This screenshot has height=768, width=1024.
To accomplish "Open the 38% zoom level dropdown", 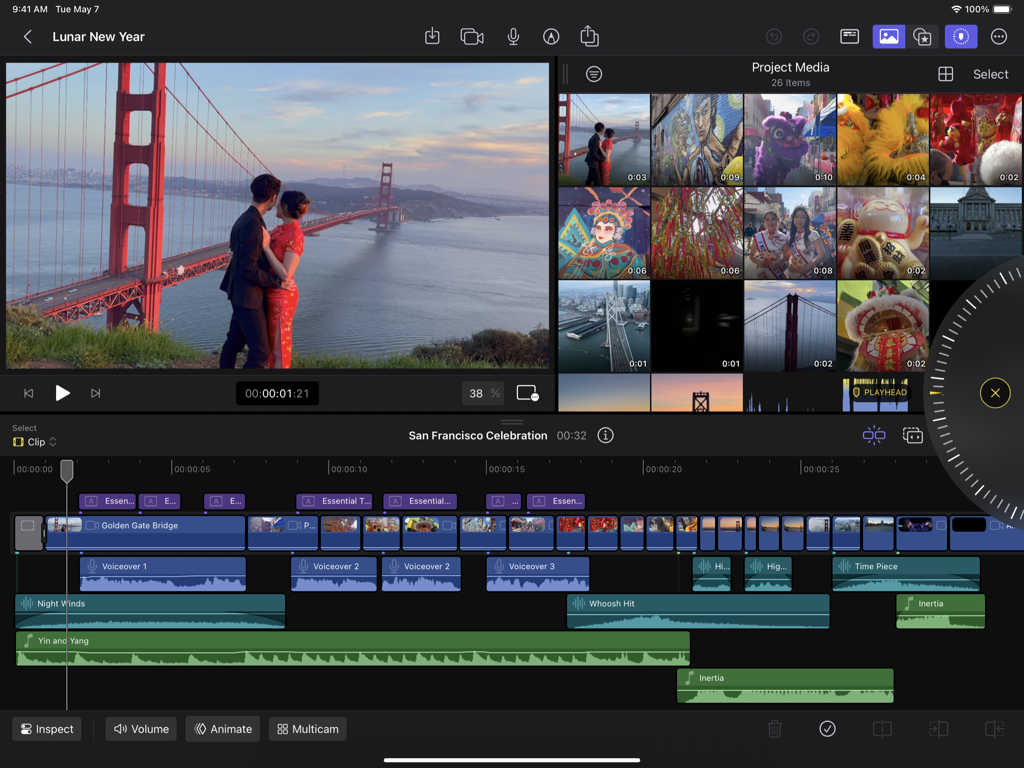I will (483, 393).
